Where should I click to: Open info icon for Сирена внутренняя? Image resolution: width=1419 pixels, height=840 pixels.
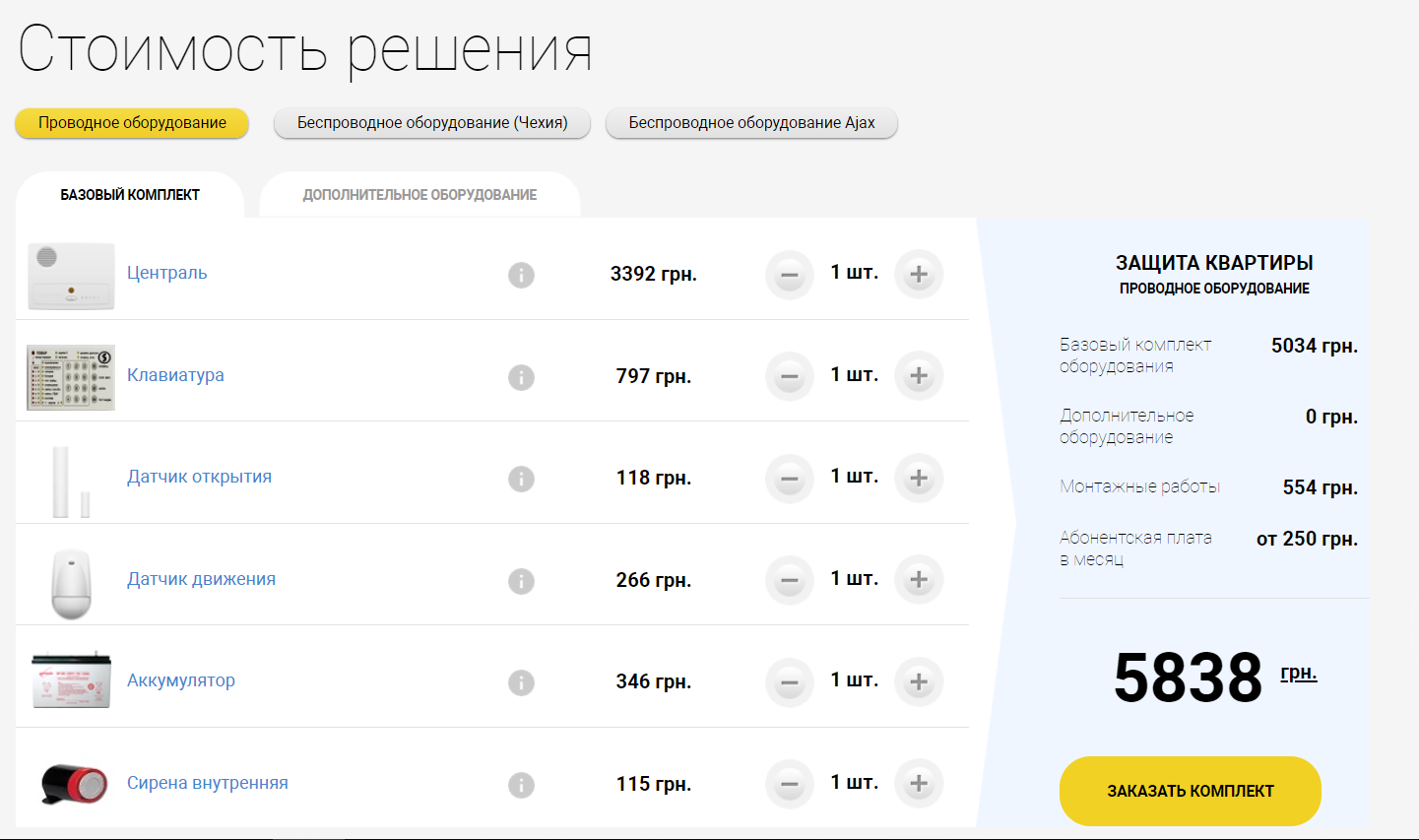coord(521,785)
